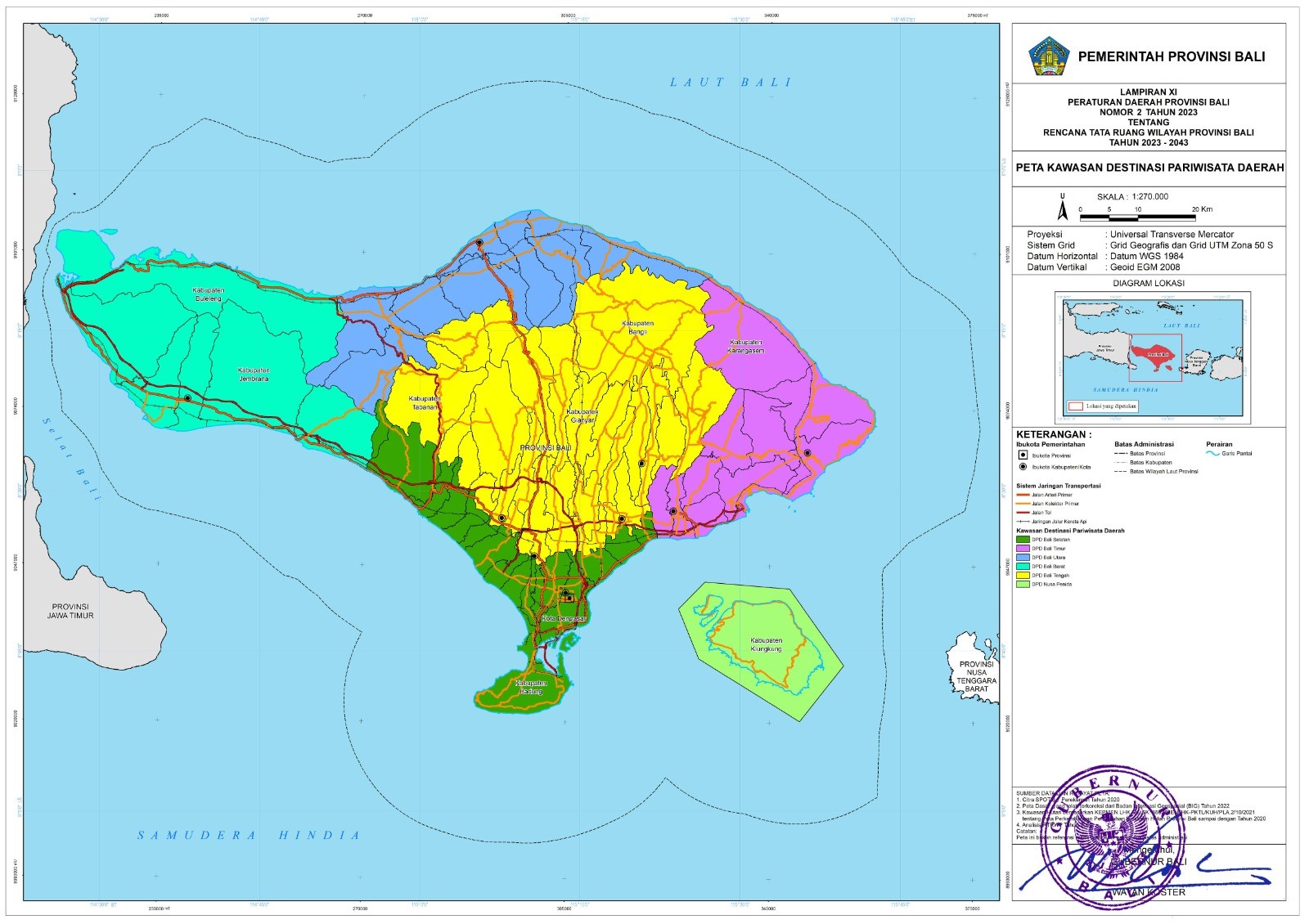
Task: Click the PROVINSI JAWA TIMUR label
Action: coord(70,611)
